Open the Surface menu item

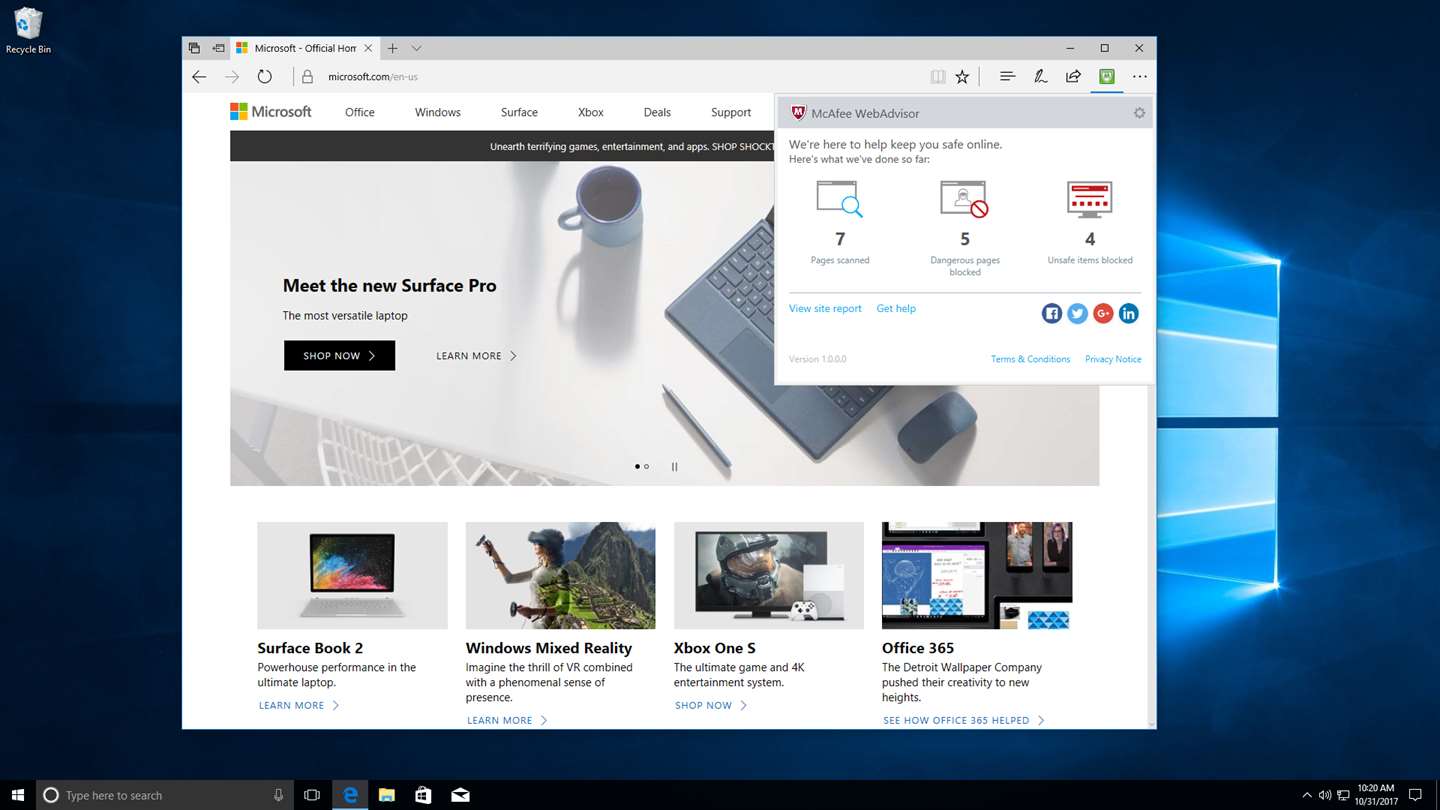pyautogui.click(x=519, y=113)
